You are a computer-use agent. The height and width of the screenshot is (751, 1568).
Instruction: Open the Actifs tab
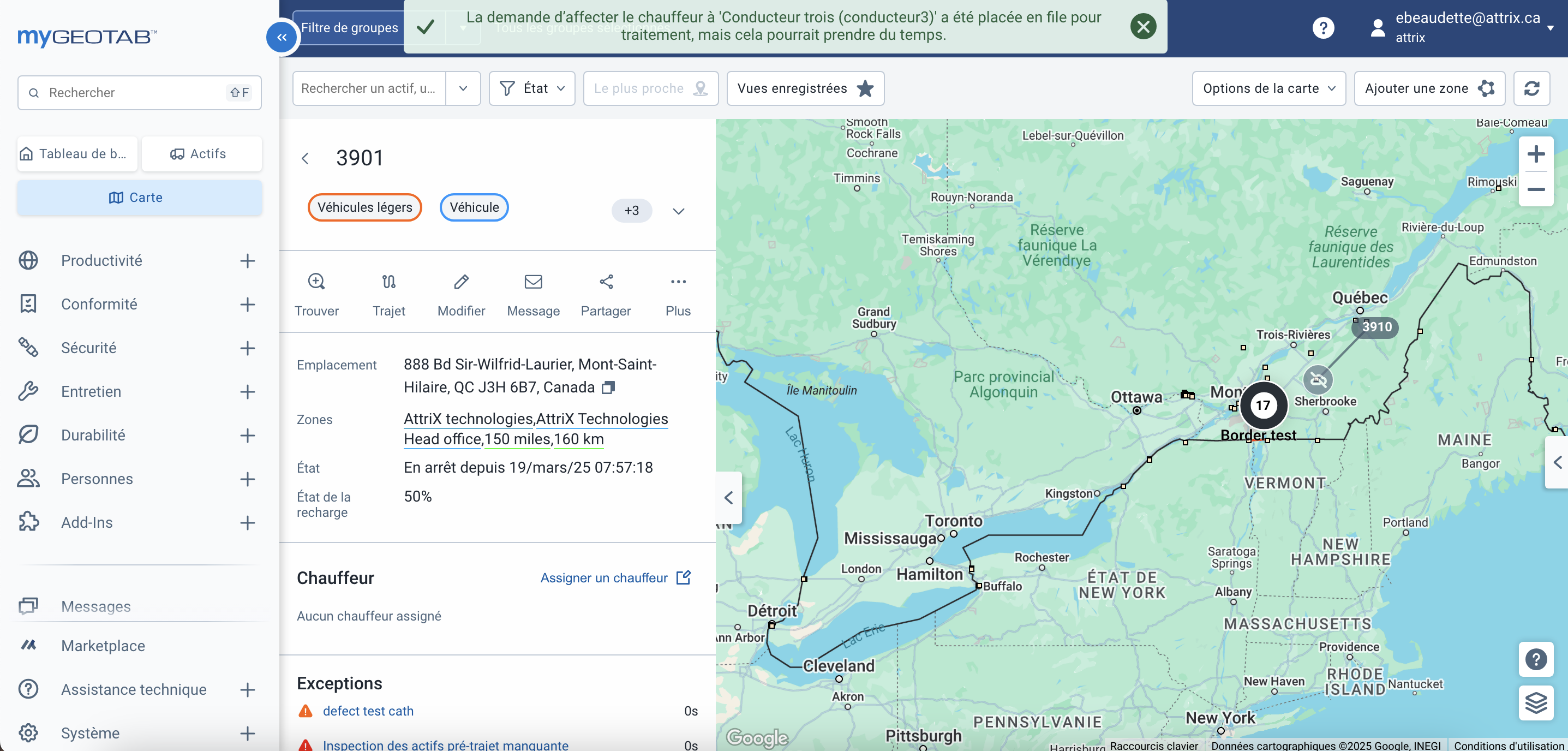click(x=201, y=154)
